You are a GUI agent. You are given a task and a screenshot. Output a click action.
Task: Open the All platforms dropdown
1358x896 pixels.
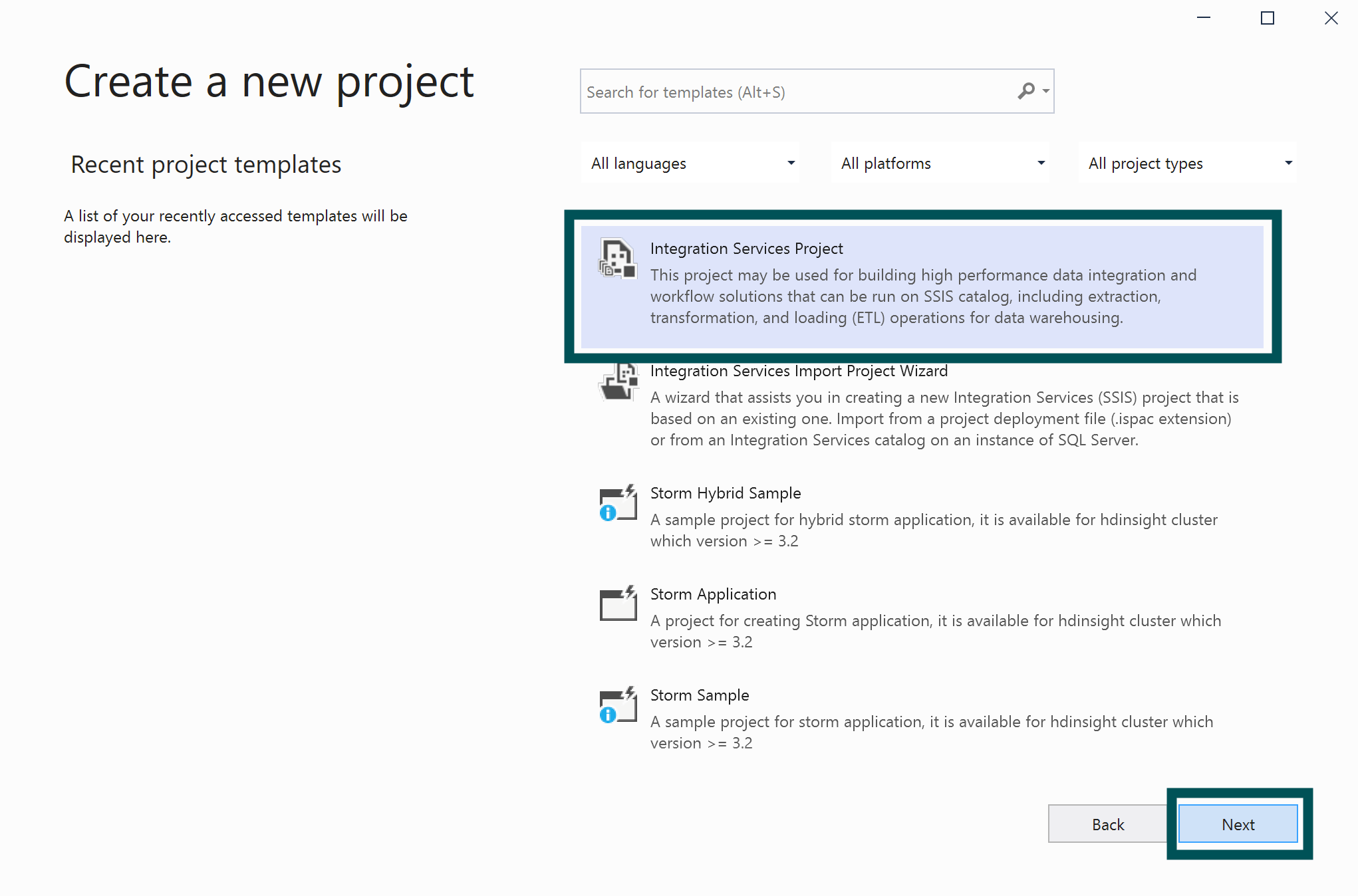click(x=940, y=163)
